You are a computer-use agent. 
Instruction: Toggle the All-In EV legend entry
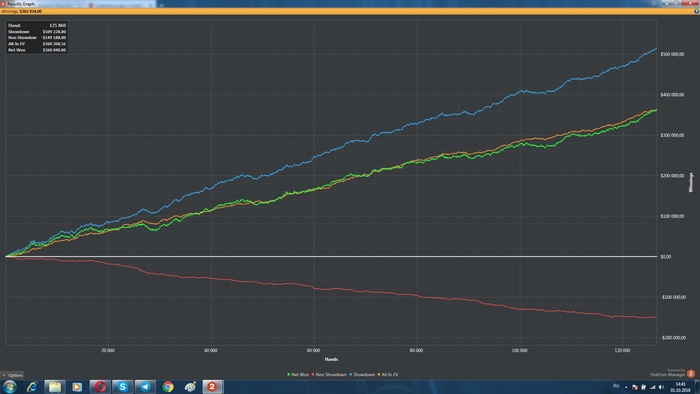(388, 375)
